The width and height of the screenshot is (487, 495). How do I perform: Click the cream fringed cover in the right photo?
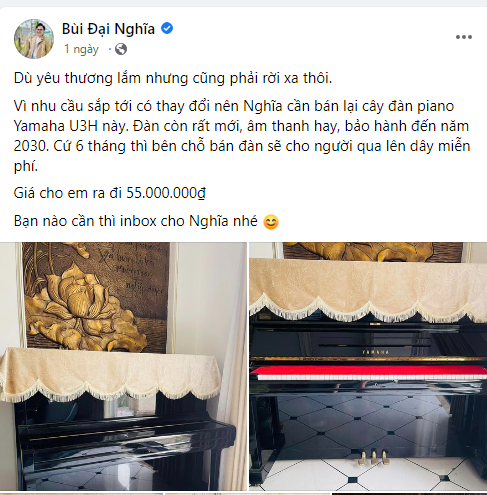point(368,290)
